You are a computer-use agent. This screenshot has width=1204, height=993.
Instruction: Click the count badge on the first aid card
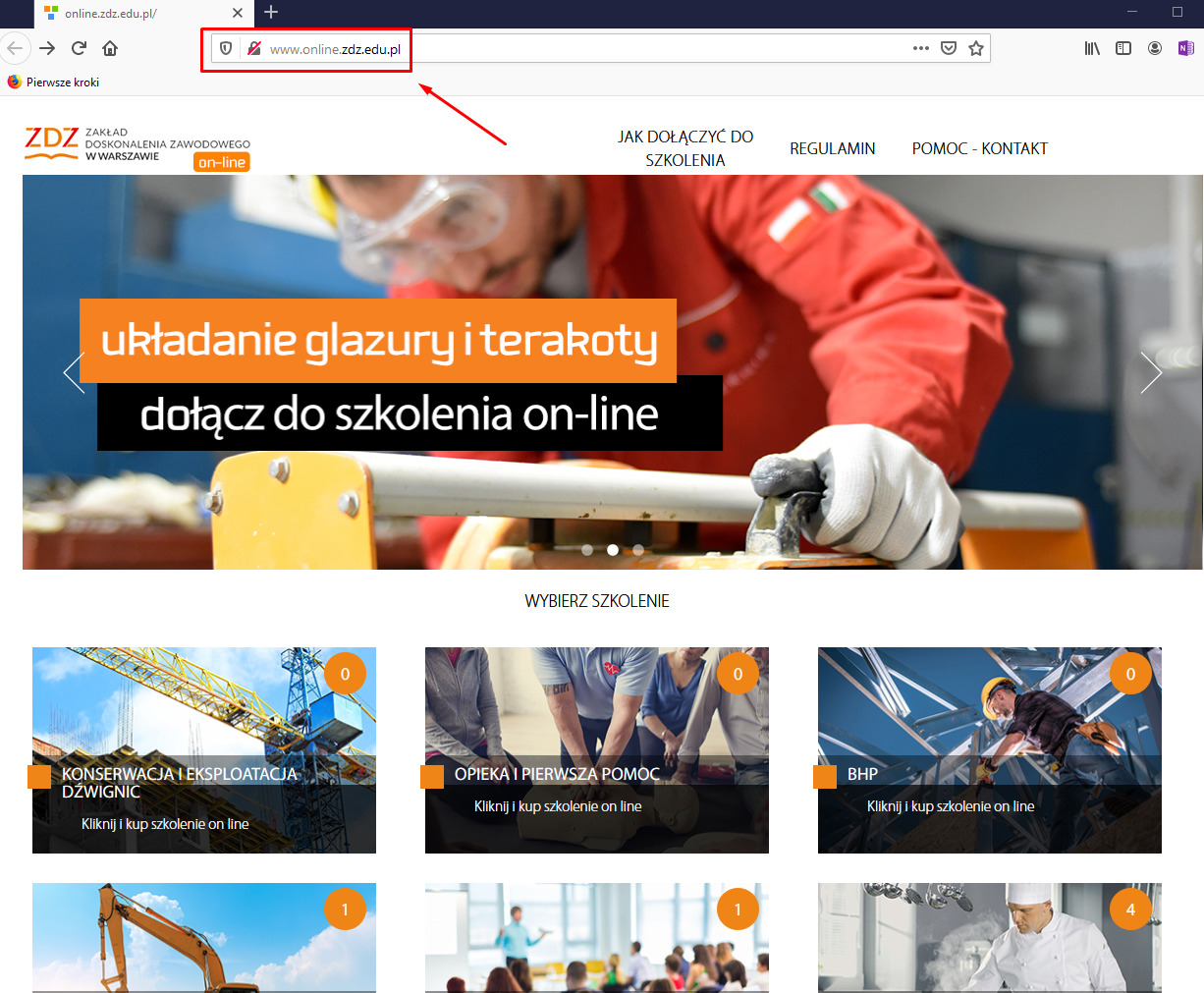(738, 674)
